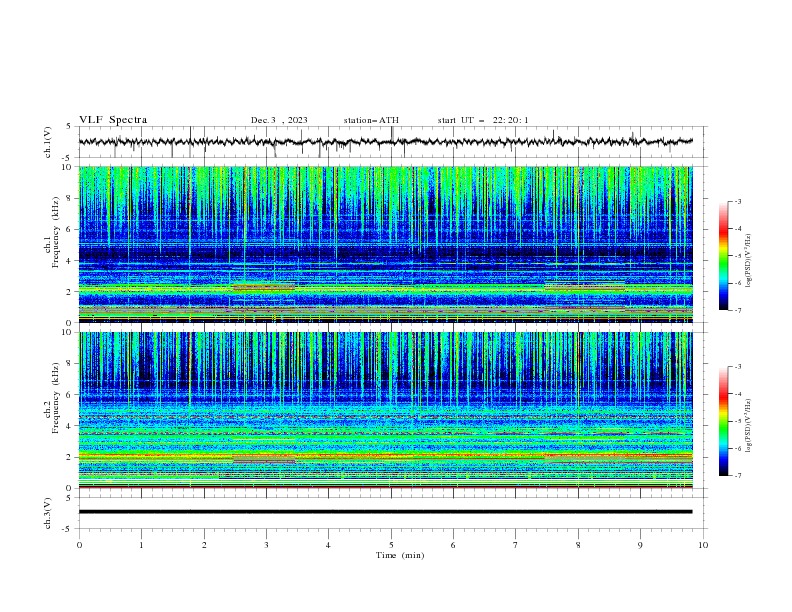Viewport: 792px width, 612px height.
Task: Click the "ch.3(V)" axis label
Action: pos(48,514)
